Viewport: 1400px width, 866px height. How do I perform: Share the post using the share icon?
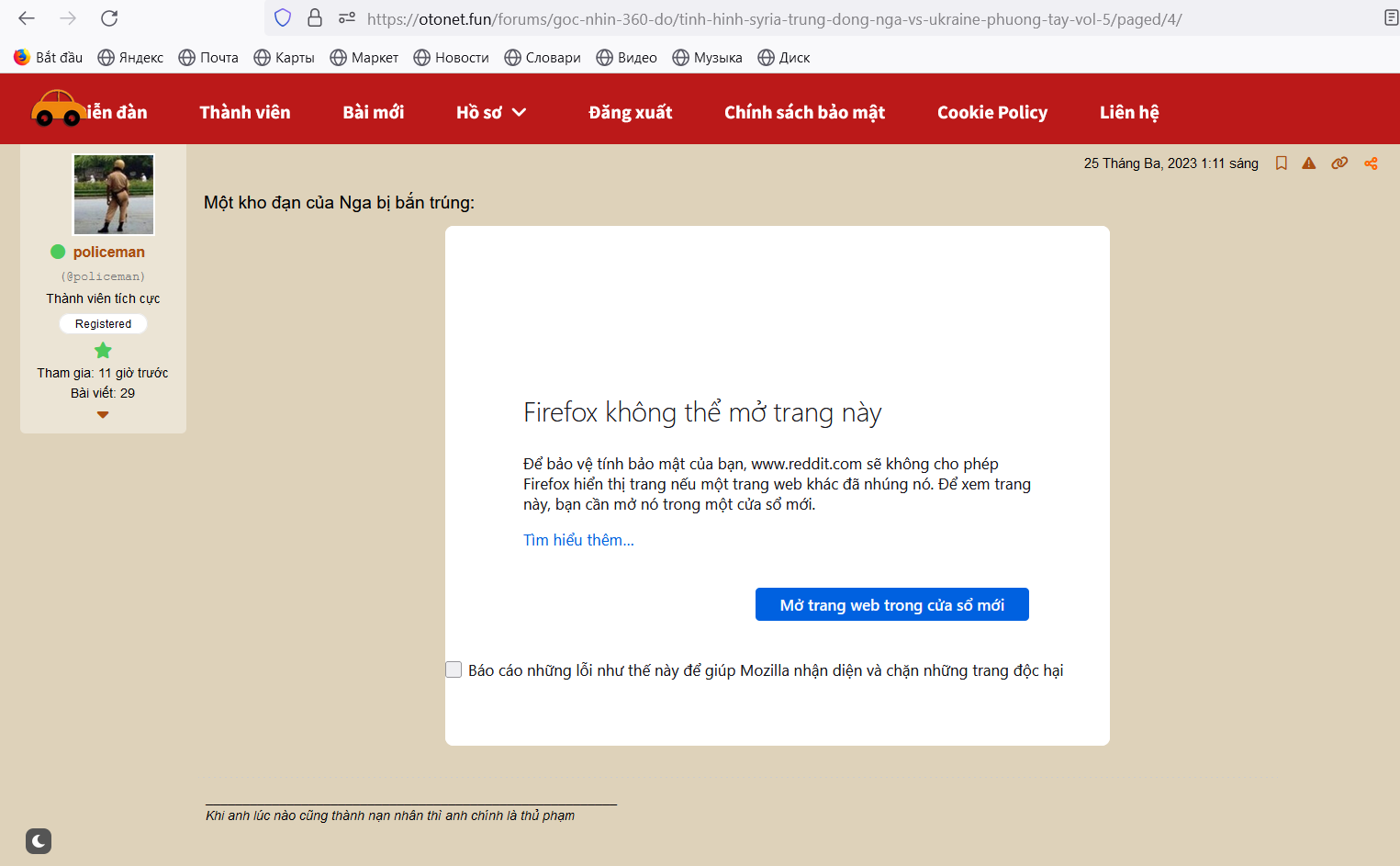click(1371, 163)
